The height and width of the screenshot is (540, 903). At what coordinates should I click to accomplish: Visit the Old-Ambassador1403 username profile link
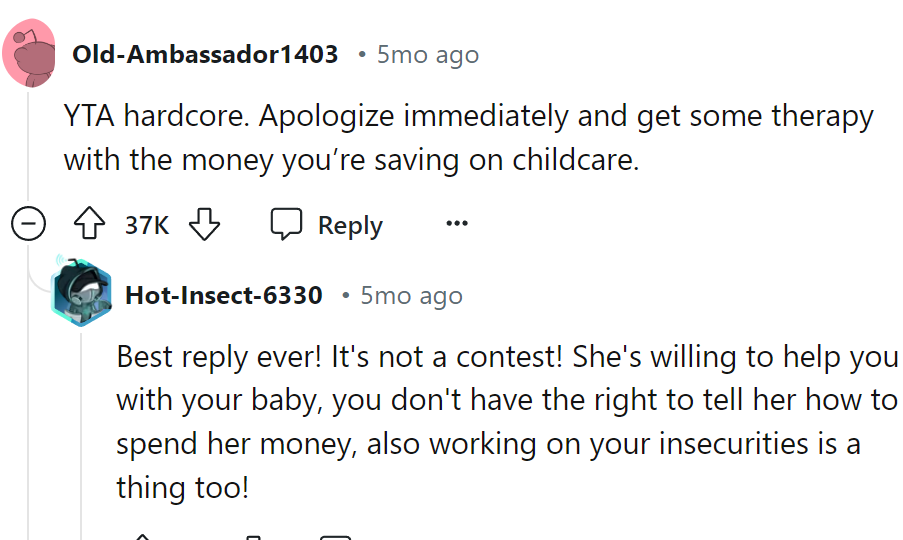[x=205, y=54]
